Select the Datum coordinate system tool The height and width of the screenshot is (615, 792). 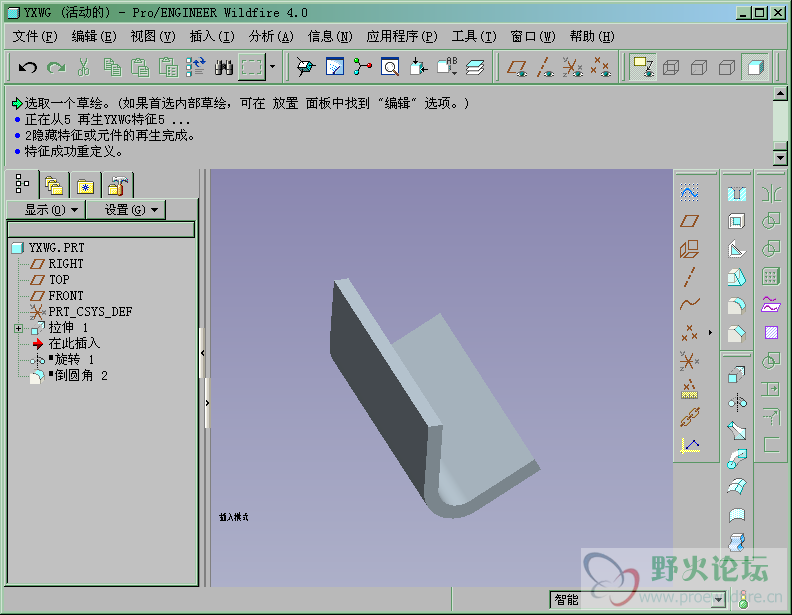[x=689, y=361]
